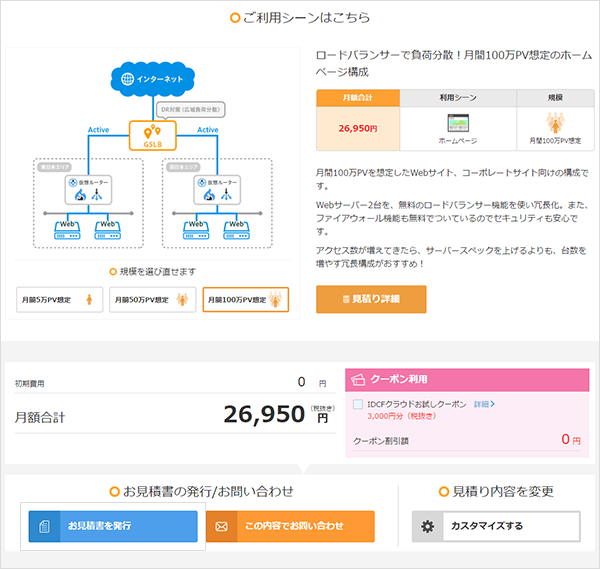
Task: Click the 月額合計 price cell 26,950円
Action: pos(358,129)
